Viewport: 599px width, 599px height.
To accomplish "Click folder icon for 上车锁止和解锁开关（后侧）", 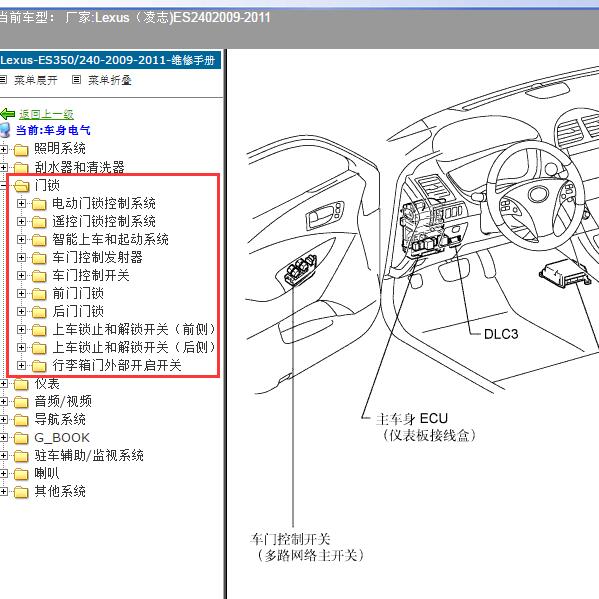I will [x=39, y=348].
